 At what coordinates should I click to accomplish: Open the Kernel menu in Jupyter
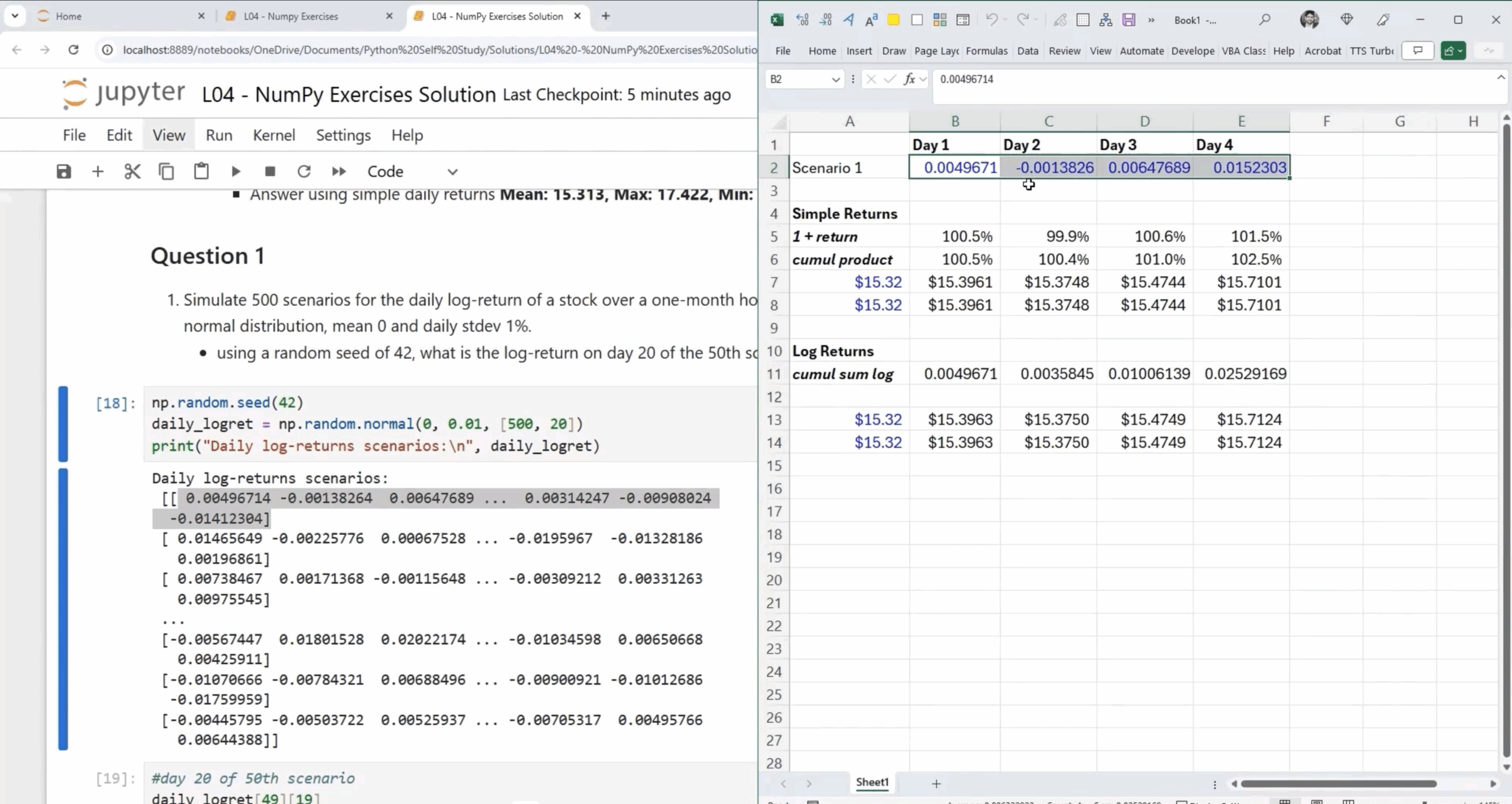(273, 135)
